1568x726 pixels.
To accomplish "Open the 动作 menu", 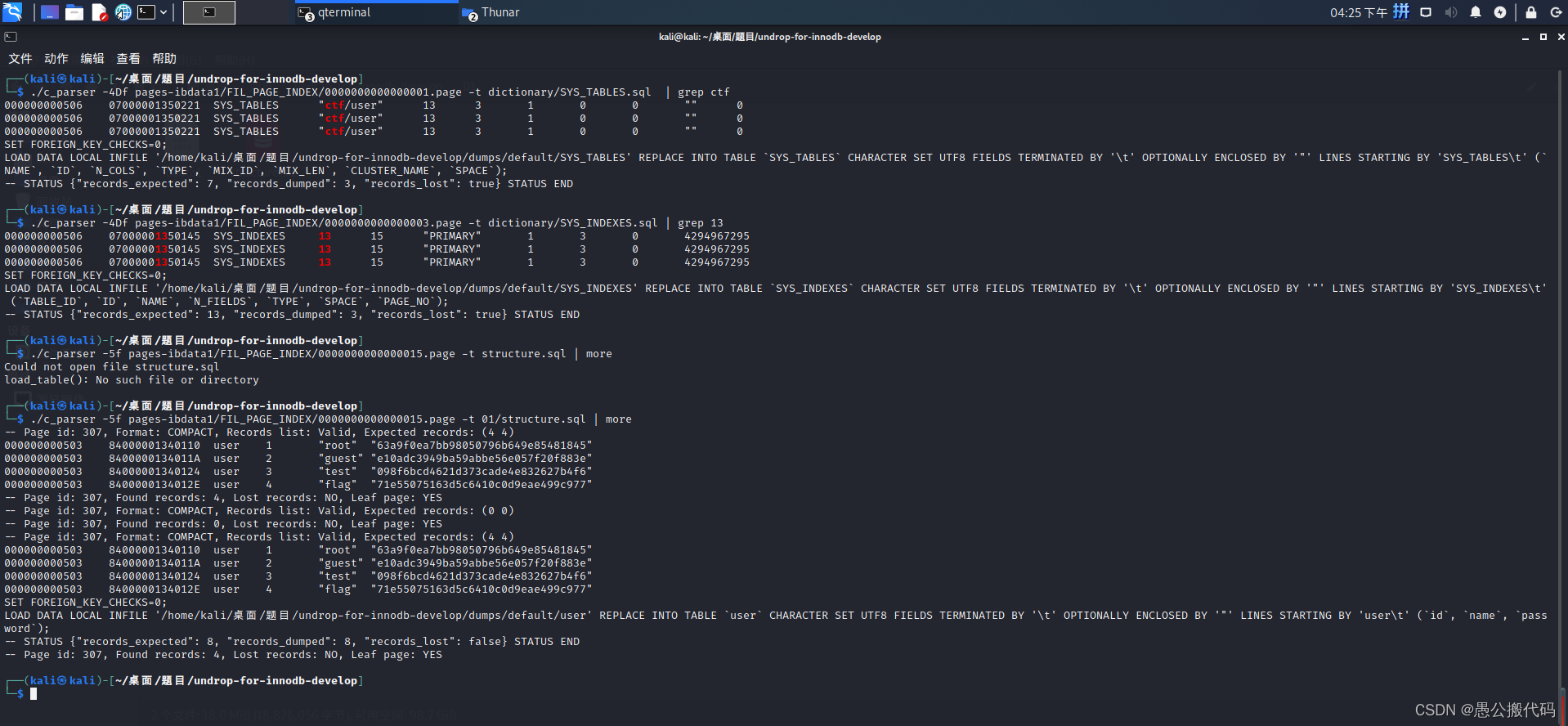I will [56, 59].
